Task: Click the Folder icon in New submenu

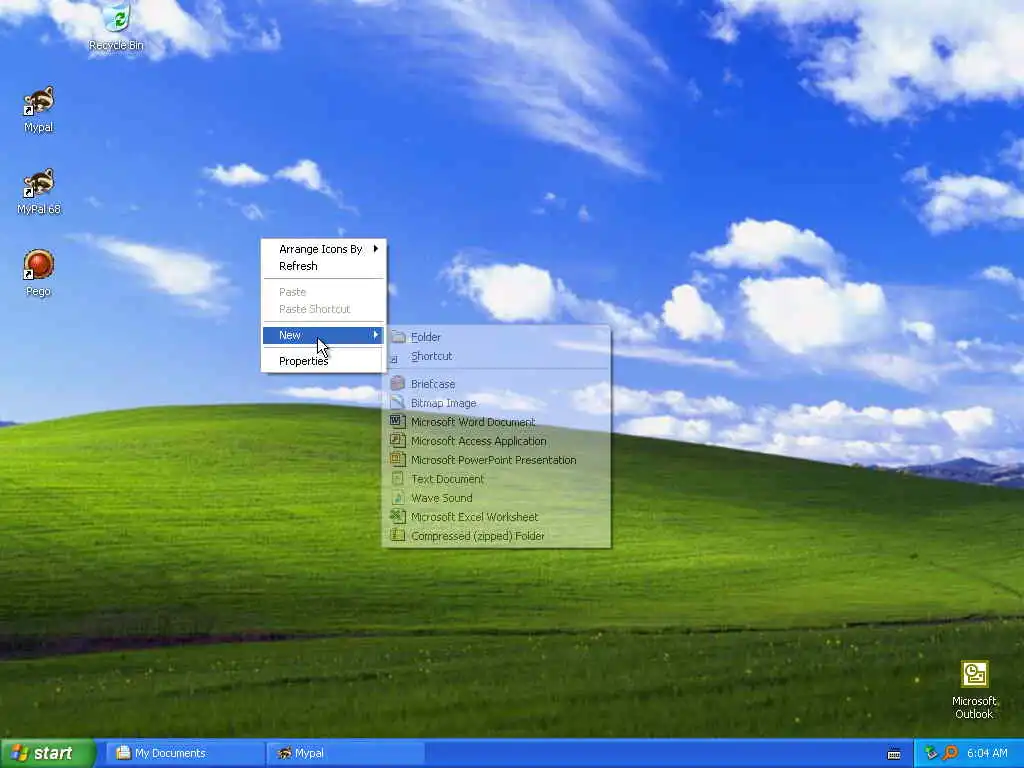Action: point(398,337)
